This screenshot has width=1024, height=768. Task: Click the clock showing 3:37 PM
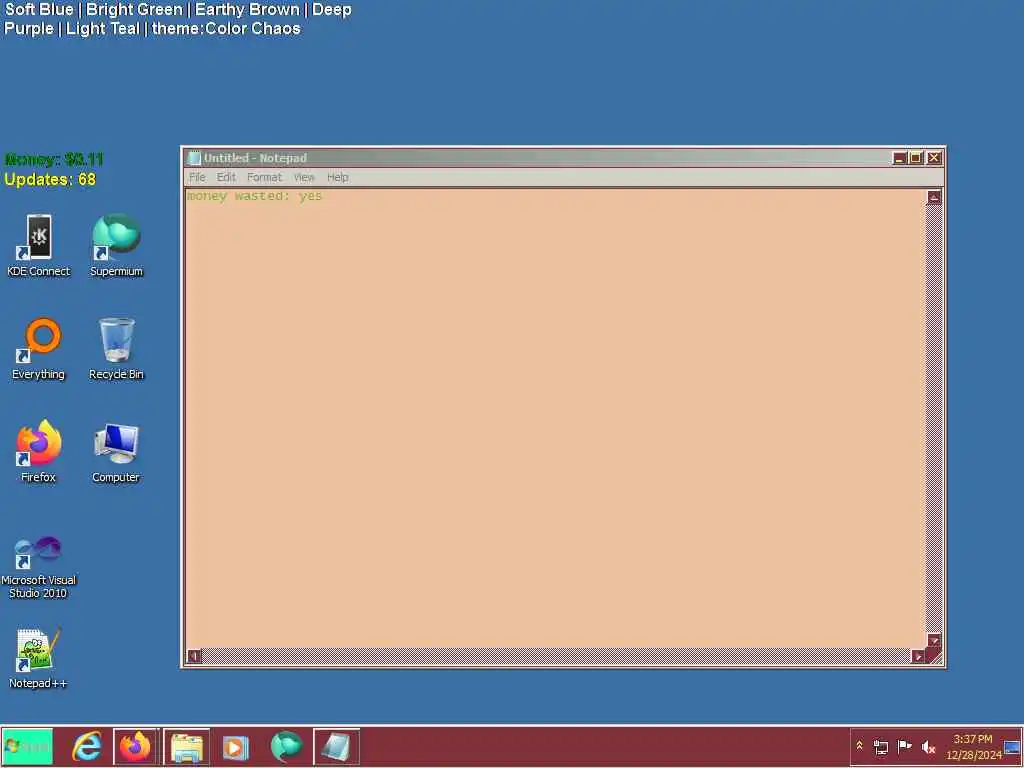tap(973, 746)
